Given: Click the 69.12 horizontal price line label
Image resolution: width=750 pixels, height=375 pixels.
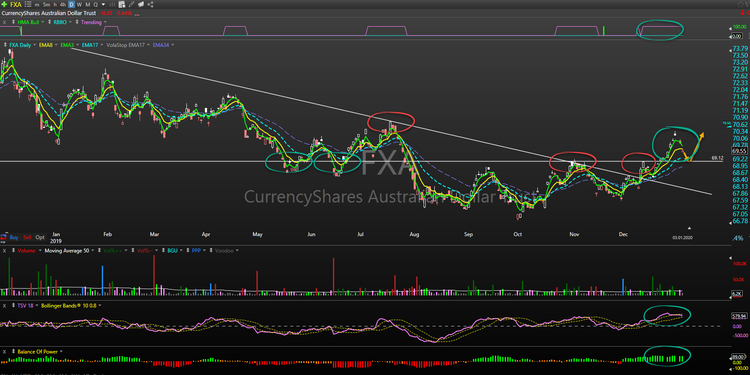Looking at the screenshot, I should pos(717,157).
